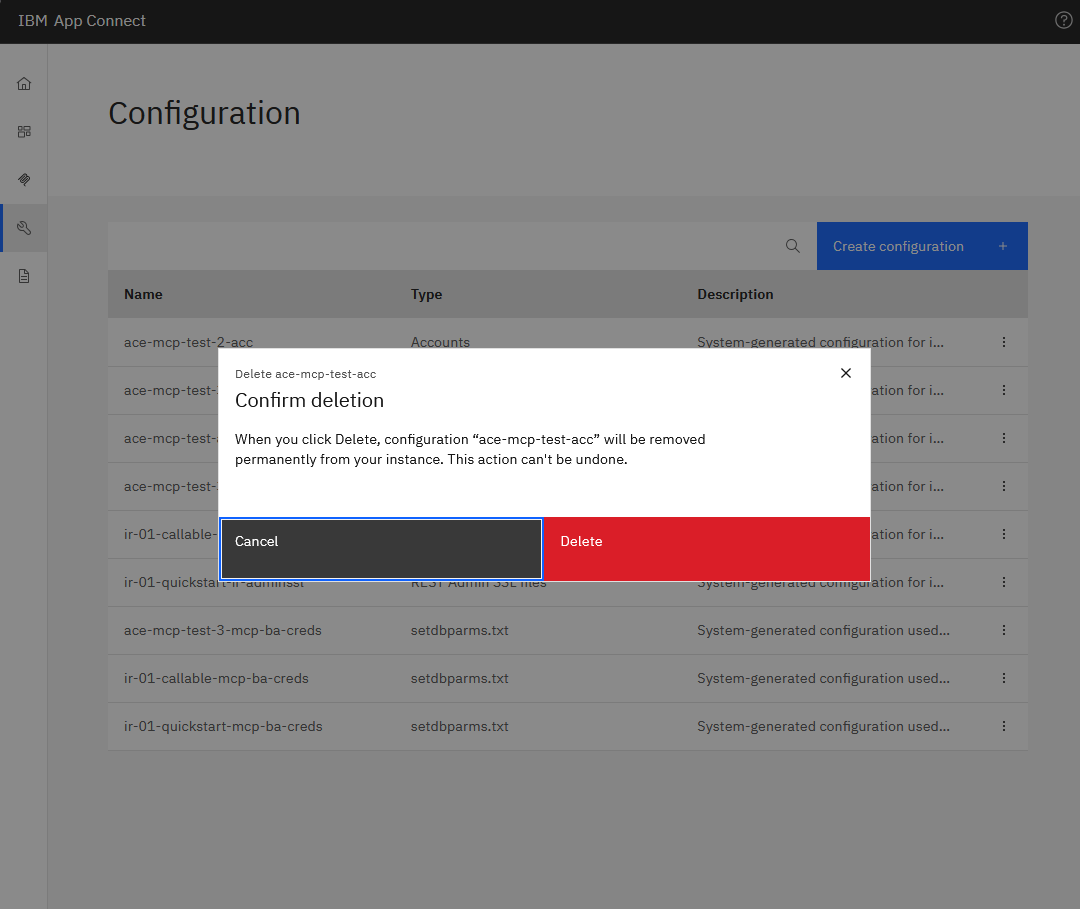
Task: Open the help icon in the header
Action: tap(1063, 21)
